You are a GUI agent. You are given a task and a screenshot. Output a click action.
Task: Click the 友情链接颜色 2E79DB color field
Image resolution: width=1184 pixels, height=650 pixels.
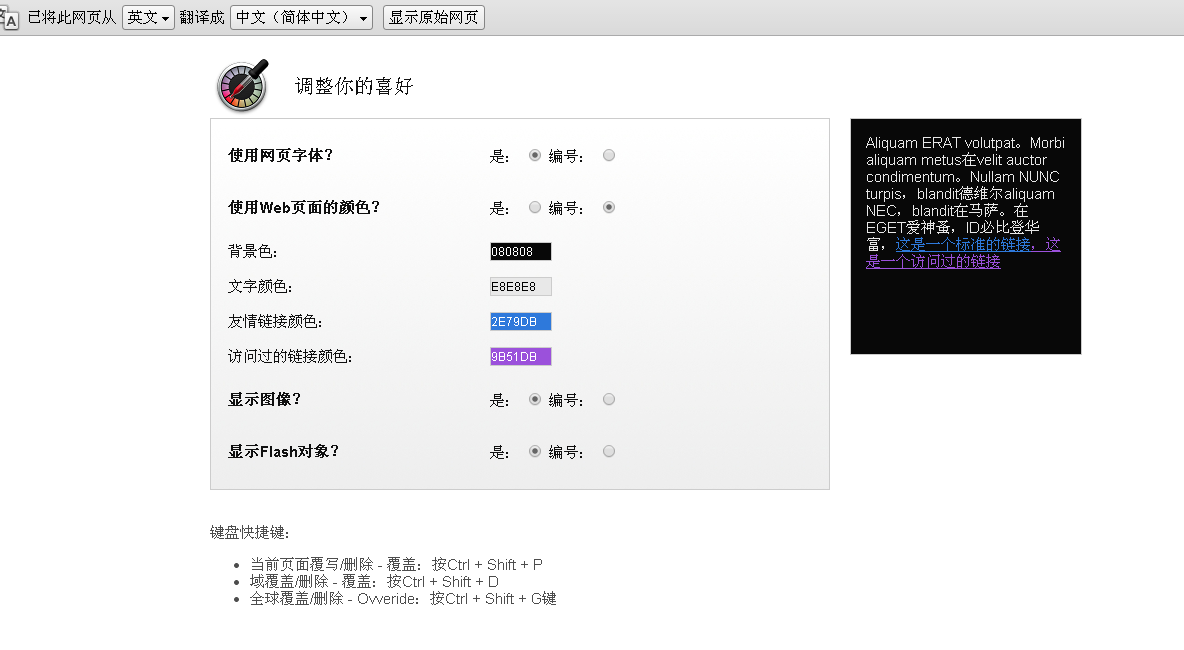click(520, 322)
